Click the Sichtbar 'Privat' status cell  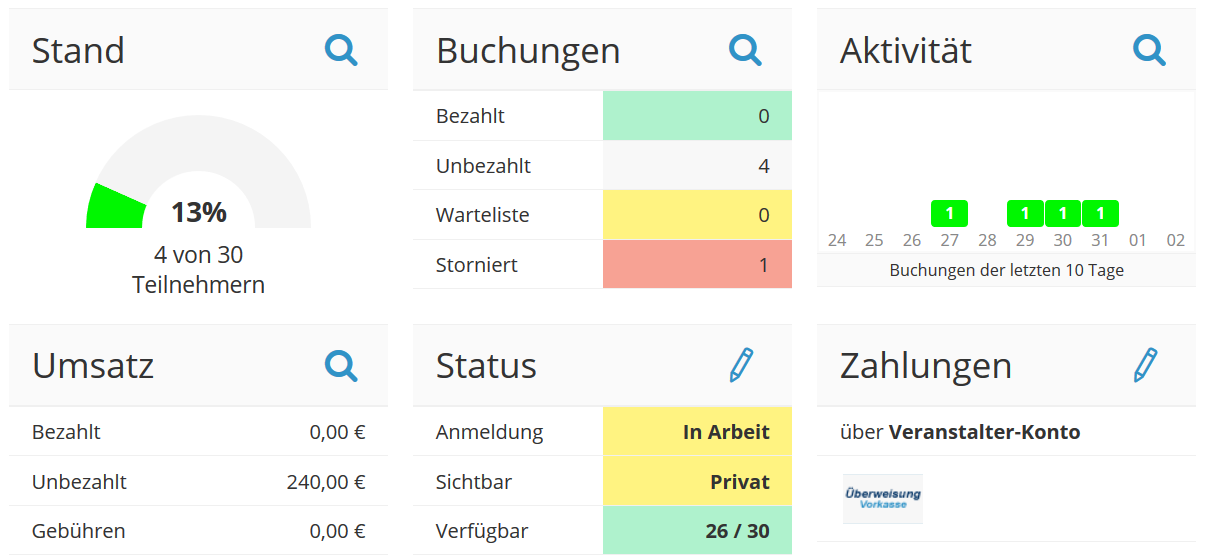pyautogui.click(x=697, y=482)
